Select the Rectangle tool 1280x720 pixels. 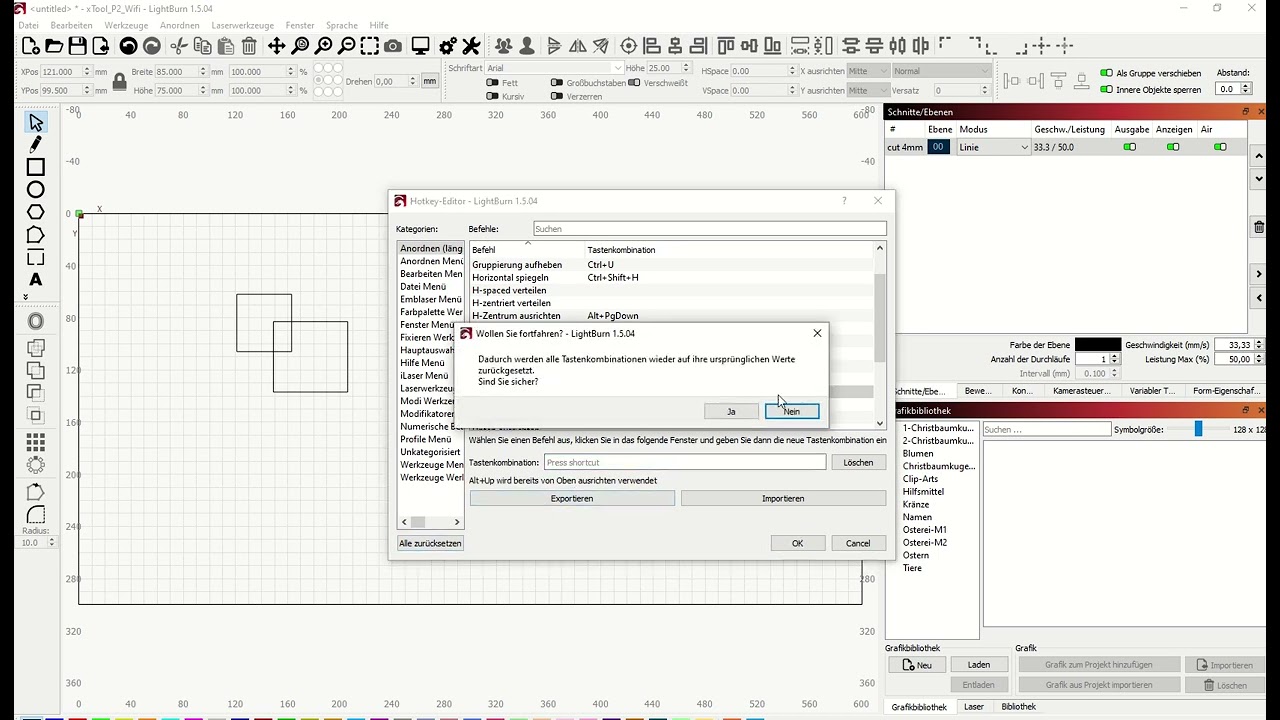36,167
